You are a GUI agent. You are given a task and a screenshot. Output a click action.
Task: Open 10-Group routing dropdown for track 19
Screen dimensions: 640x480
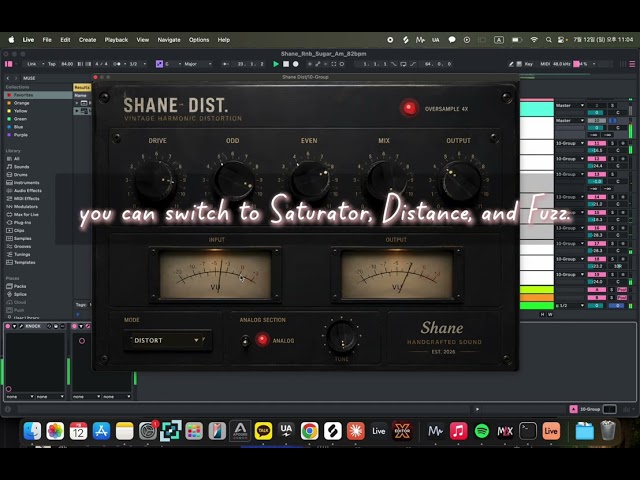point(570,274)
